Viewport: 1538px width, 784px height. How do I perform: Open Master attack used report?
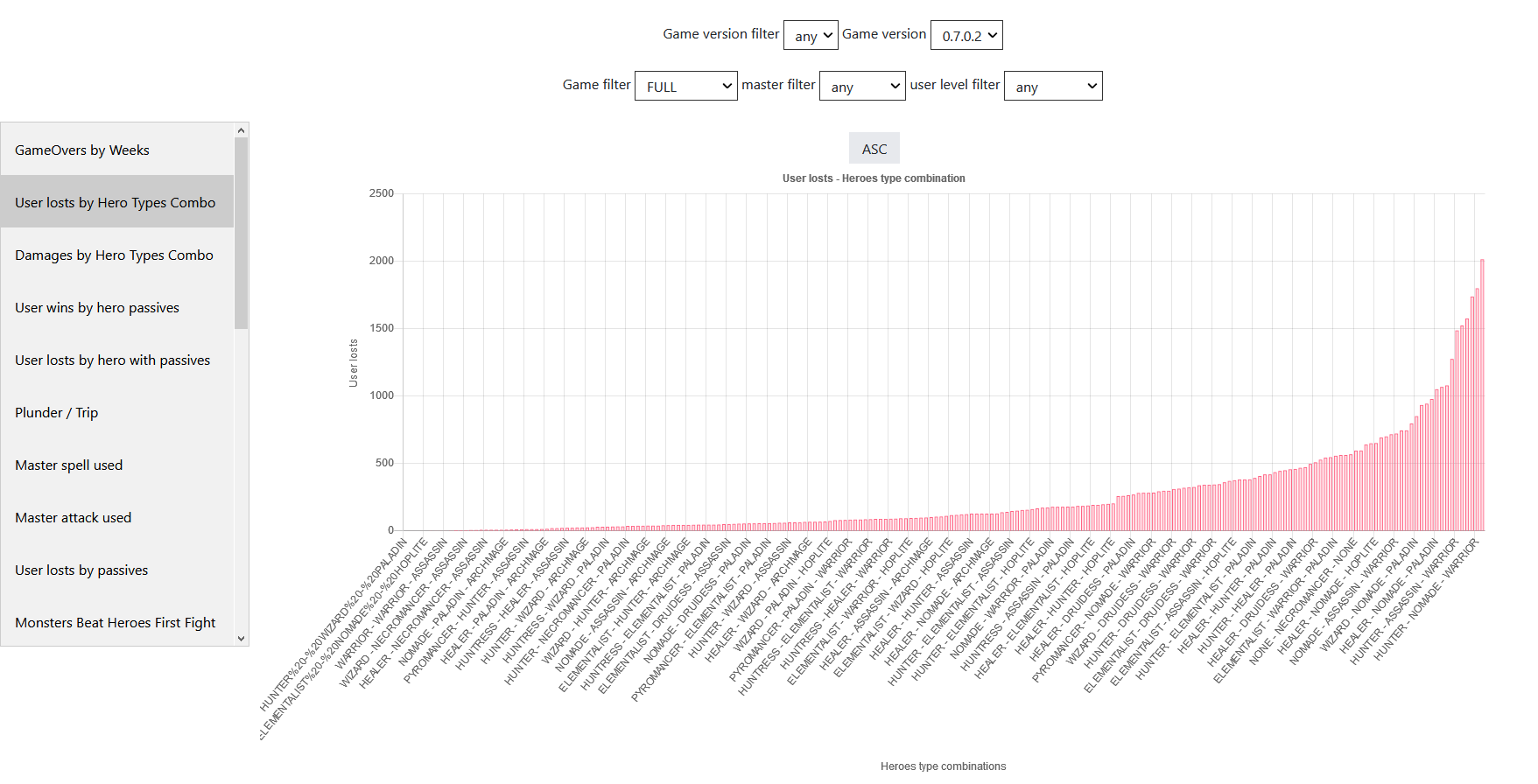[73, 518]
